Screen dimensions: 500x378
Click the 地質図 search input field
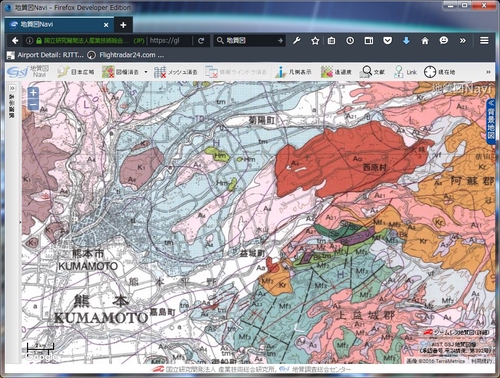tap(249, 41)
